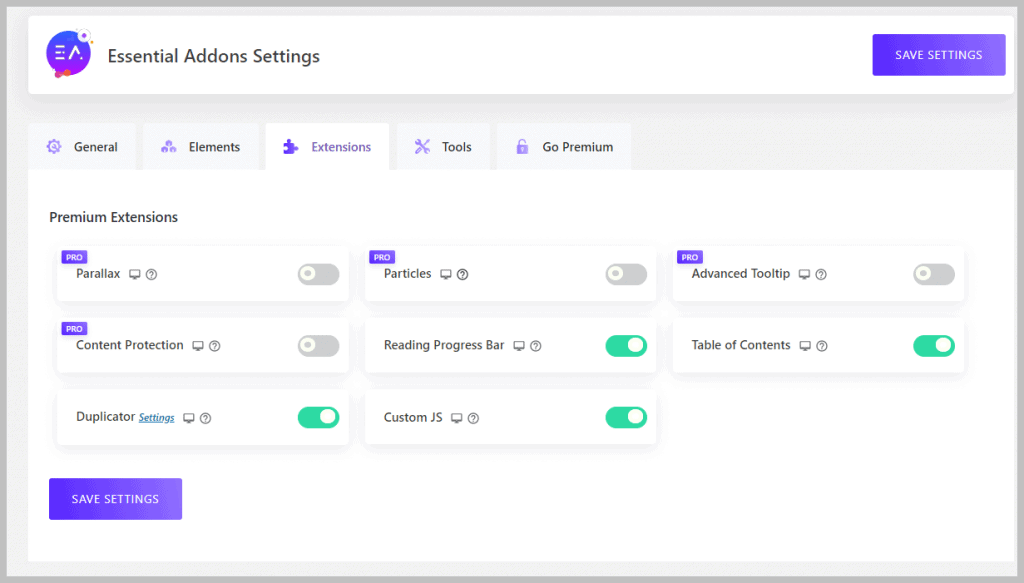Open Reading Progress Bar demo monitor icon
The width and height of the screenshot is (1024, 583).
519,346
